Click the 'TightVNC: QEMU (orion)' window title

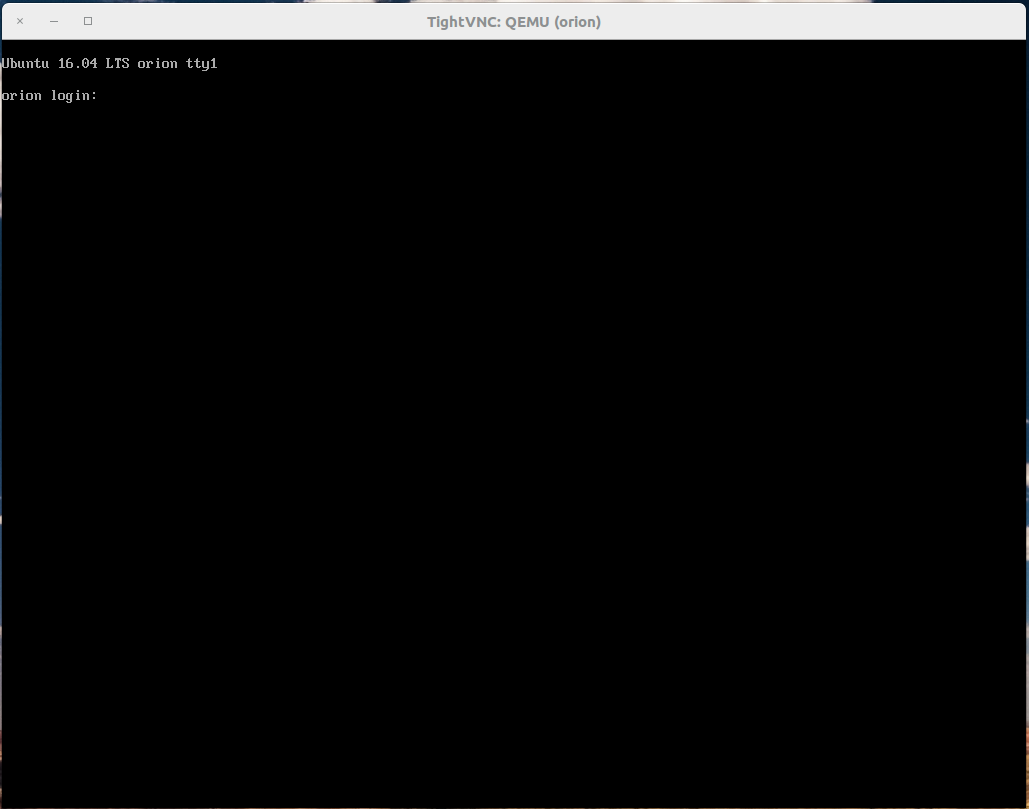(514, 21)
